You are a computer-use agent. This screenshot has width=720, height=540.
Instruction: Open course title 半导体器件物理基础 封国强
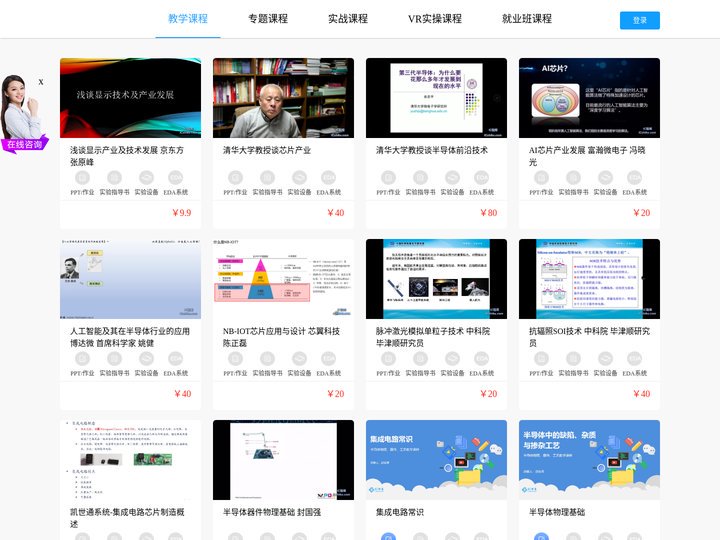click(x=272, y=512)
